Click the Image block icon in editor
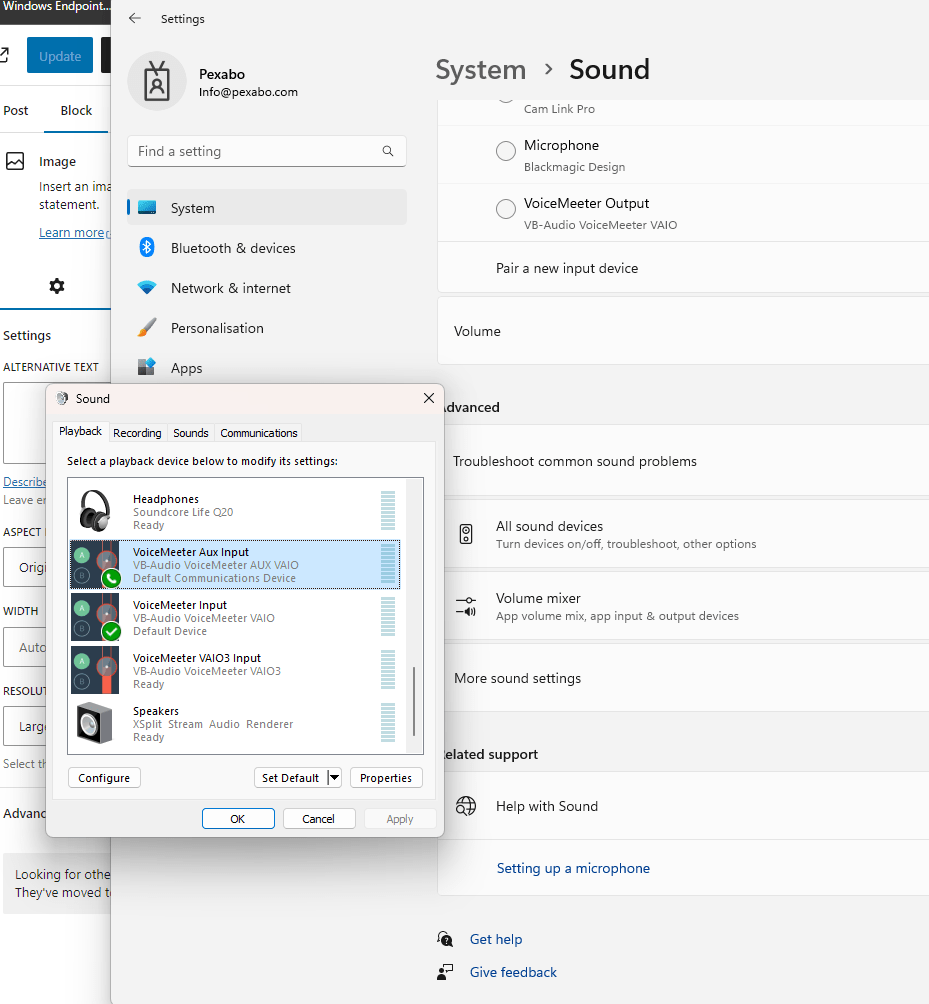The image size is (929, 1004). pos(15,161)
